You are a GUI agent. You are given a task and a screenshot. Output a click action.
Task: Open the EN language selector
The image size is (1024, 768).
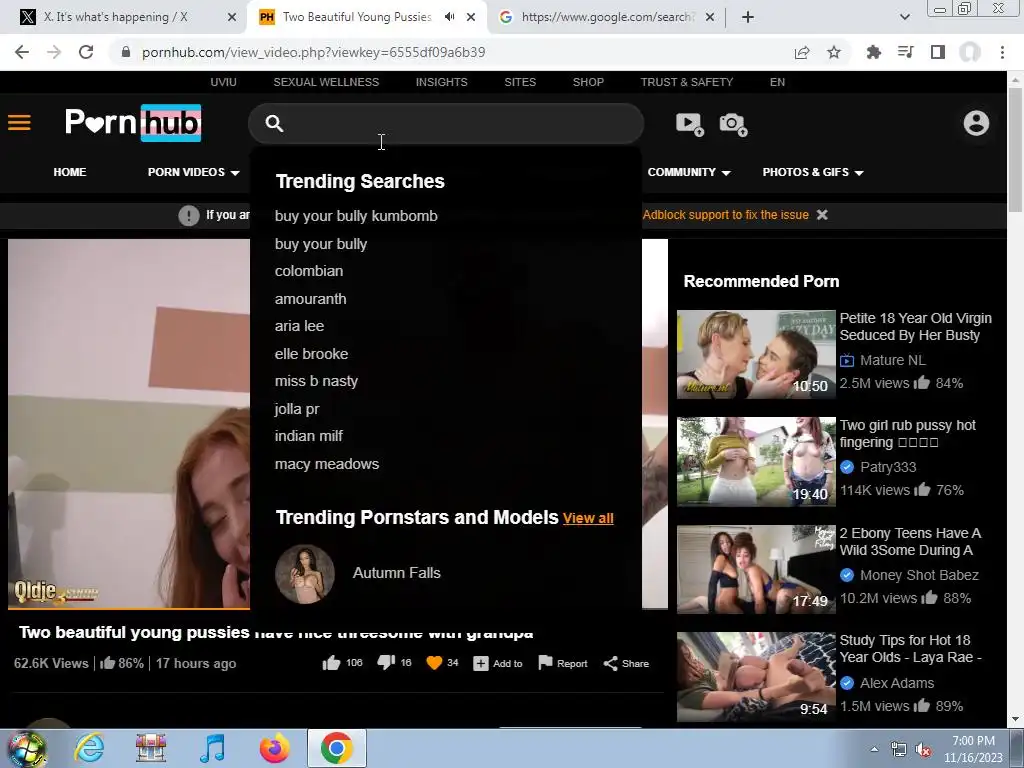pyautogui.click(x=777, y=82)
